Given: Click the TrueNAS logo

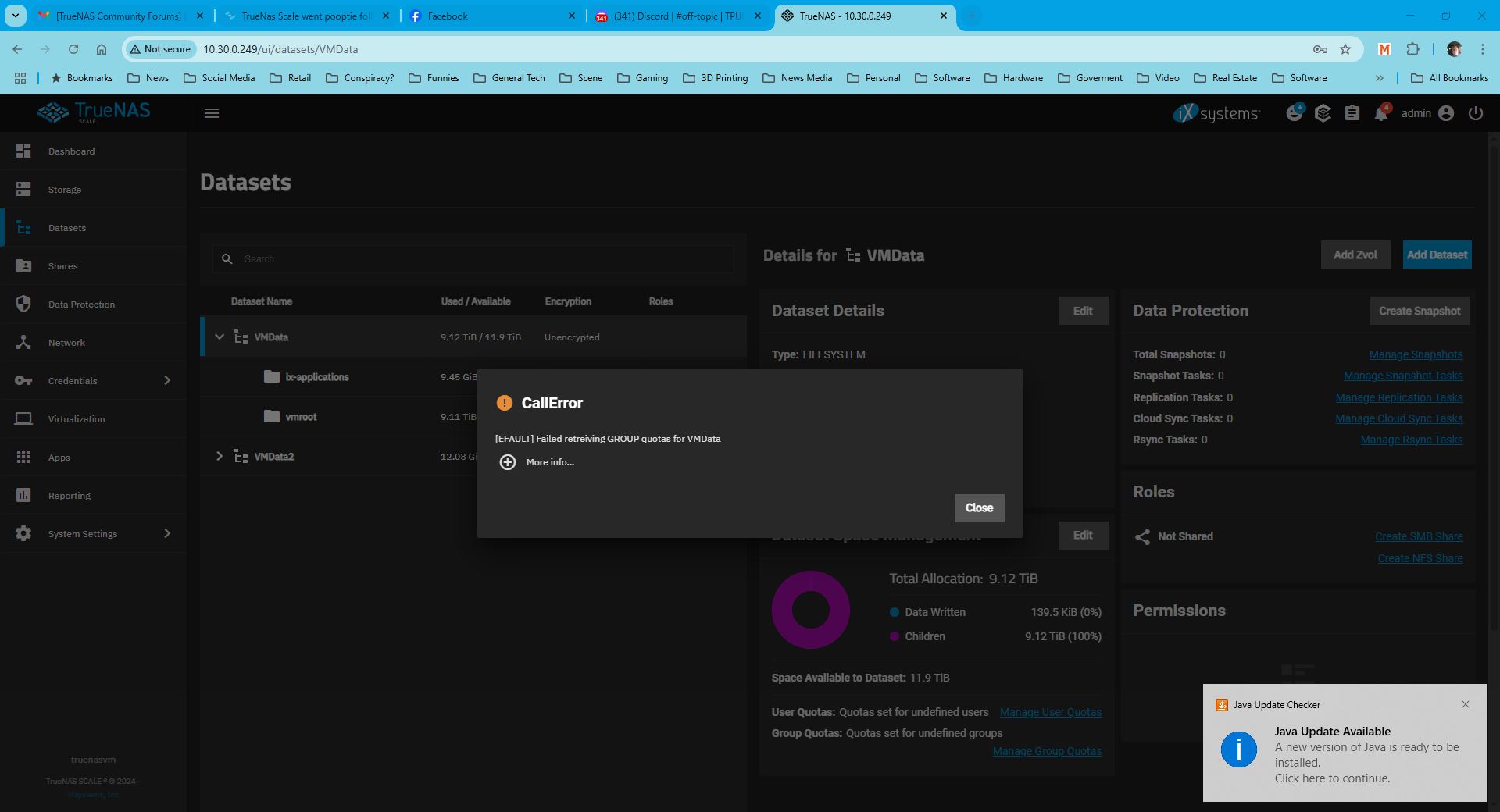Looking at the screenshot, I should point(94,112).
